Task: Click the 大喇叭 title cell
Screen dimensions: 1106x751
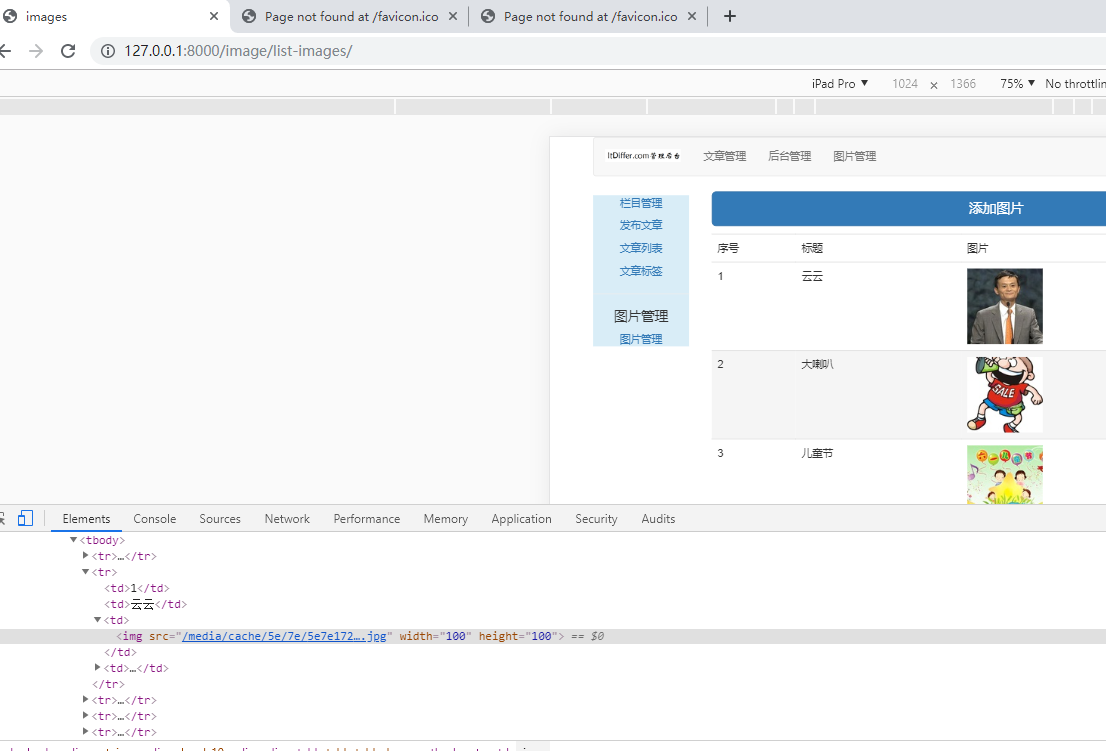Action: click(x=817, y=365)
